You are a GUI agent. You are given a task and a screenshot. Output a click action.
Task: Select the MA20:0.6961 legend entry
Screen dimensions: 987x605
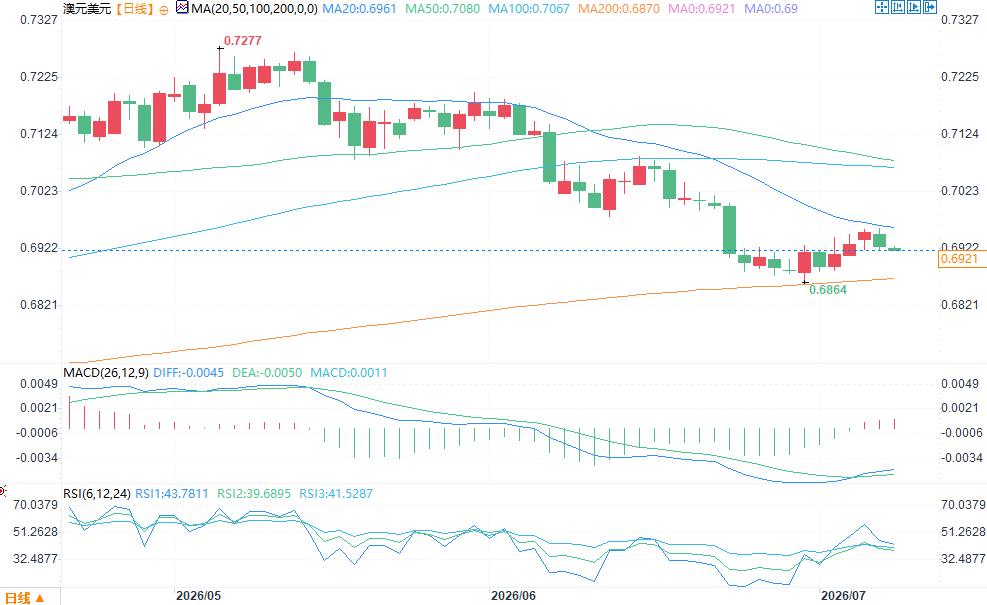359,9
